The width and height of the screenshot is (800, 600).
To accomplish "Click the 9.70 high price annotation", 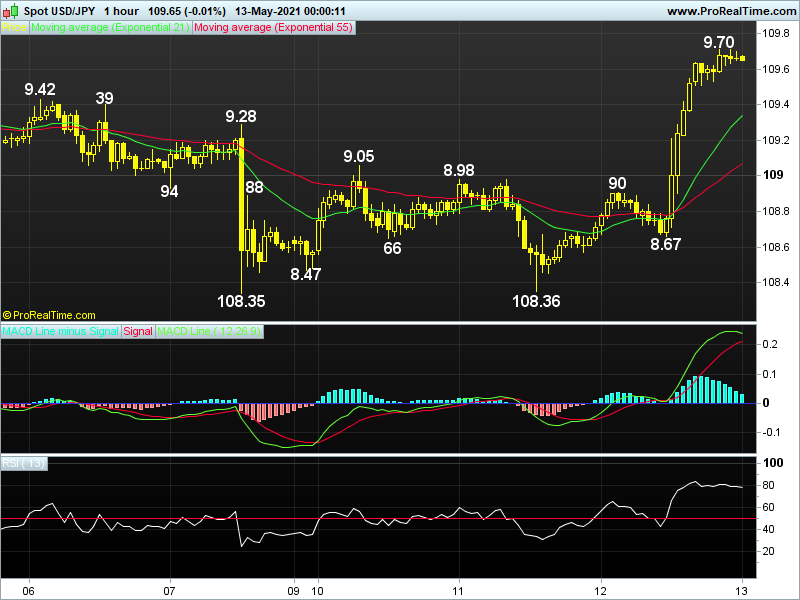I will (718, 42).
